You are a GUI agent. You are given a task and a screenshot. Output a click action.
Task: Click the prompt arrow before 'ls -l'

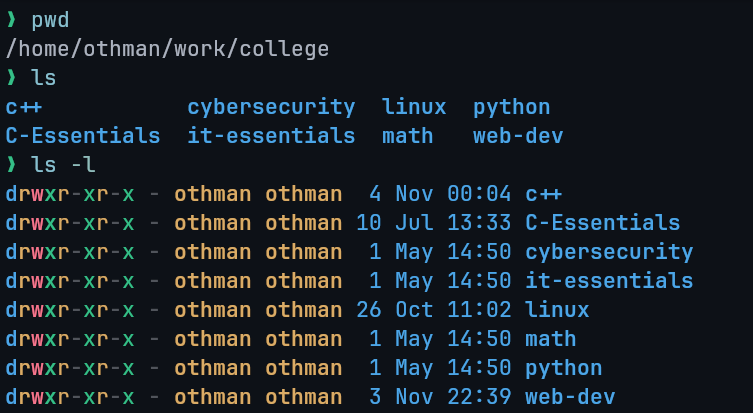pos(11,164)
